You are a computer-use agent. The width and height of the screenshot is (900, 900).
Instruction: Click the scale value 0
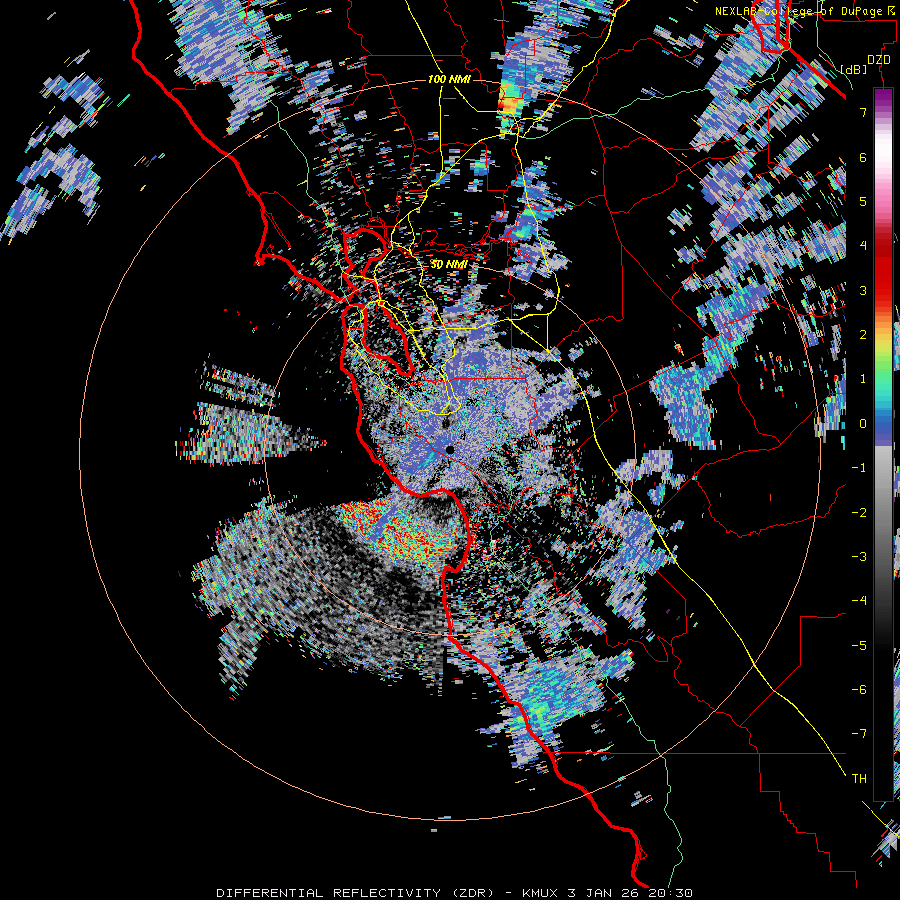863,424
